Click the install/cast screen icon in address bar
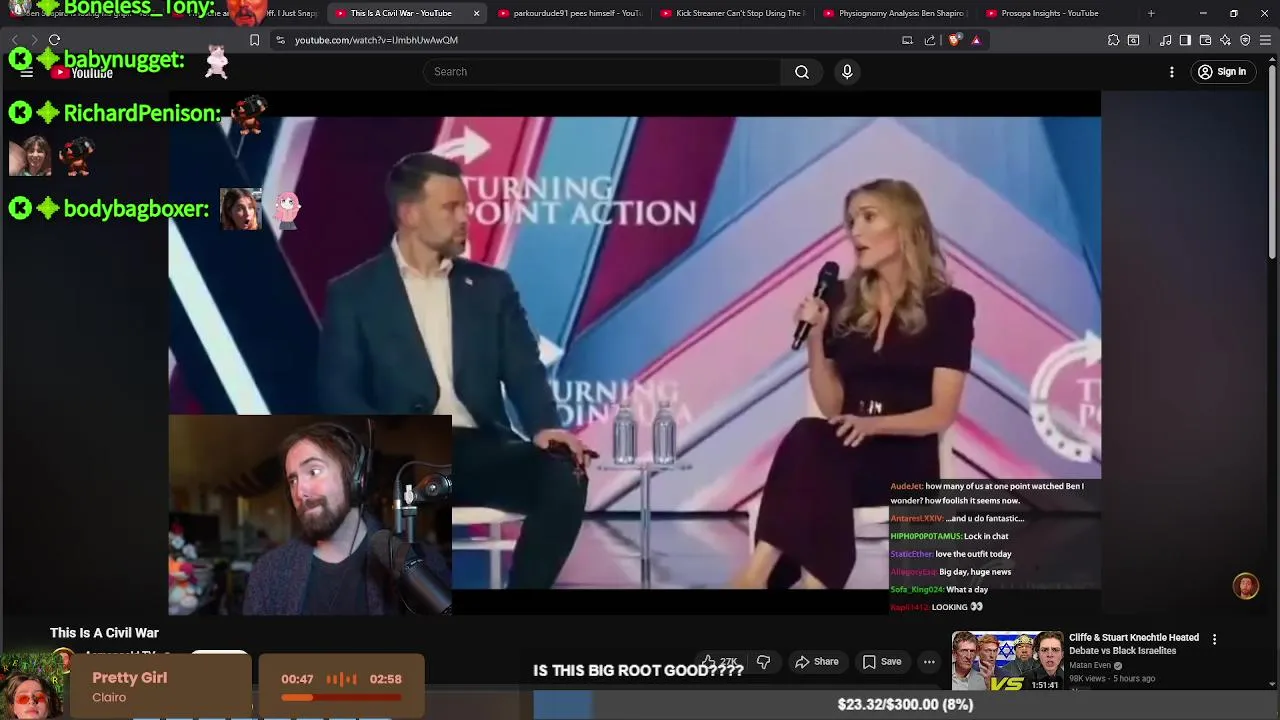Viewport: 1280px width, 720px height. [x=907, y=40]
